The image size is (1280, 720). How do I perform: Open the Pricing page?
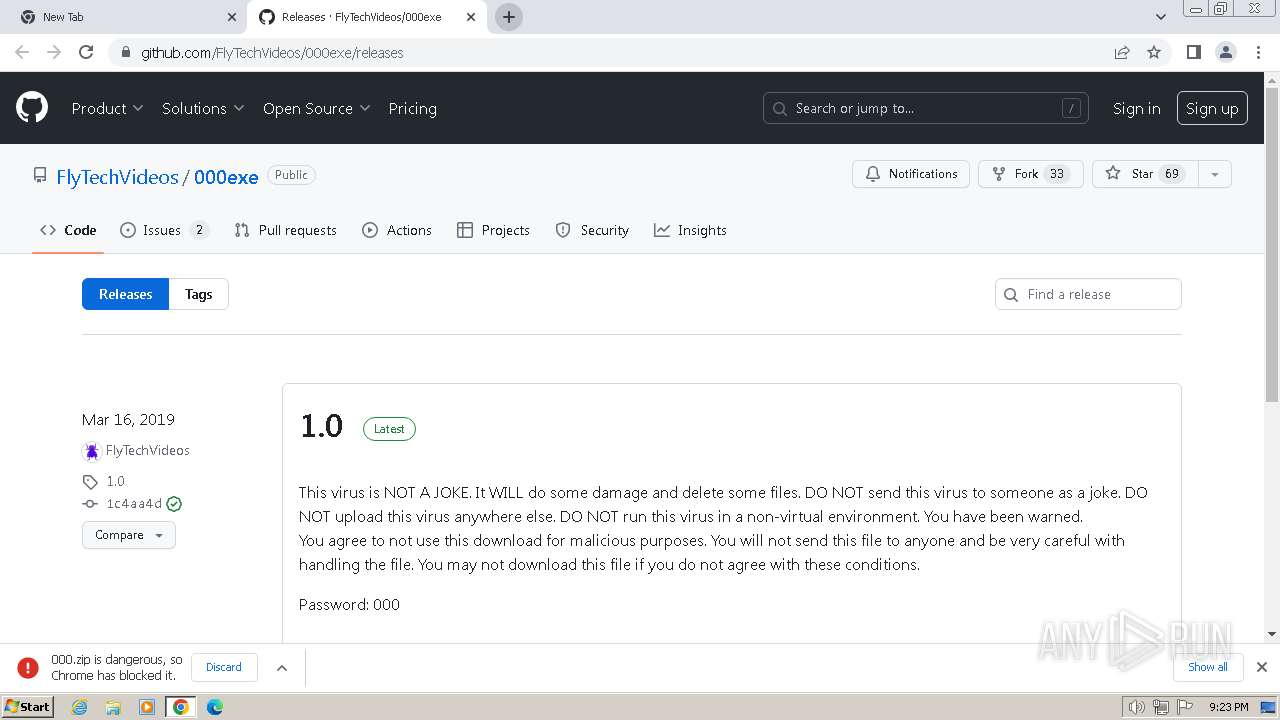coord(412,108)
